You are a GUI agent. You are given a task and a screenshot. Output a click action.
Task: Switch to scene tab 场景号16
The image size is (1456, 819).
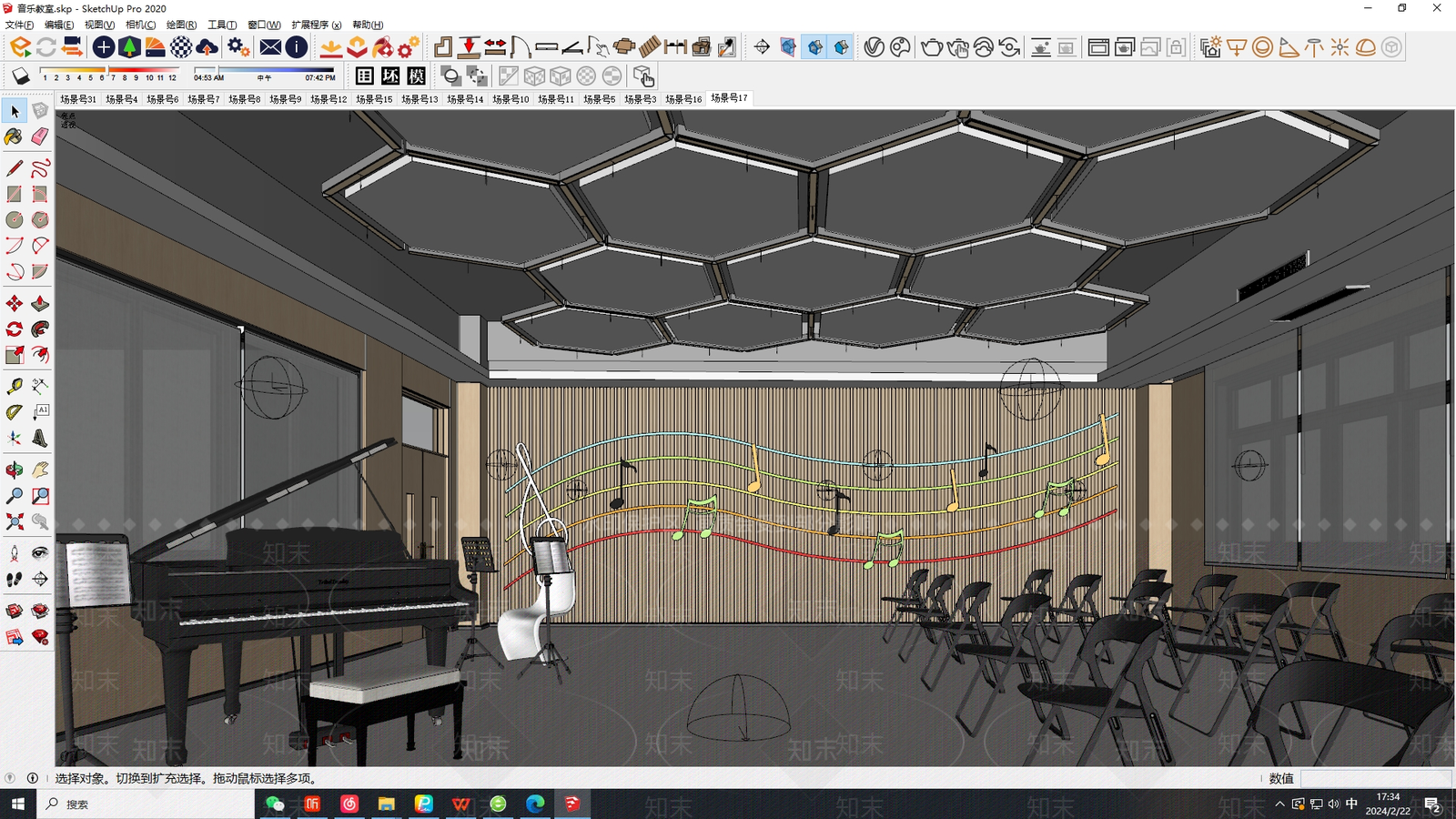683,99
